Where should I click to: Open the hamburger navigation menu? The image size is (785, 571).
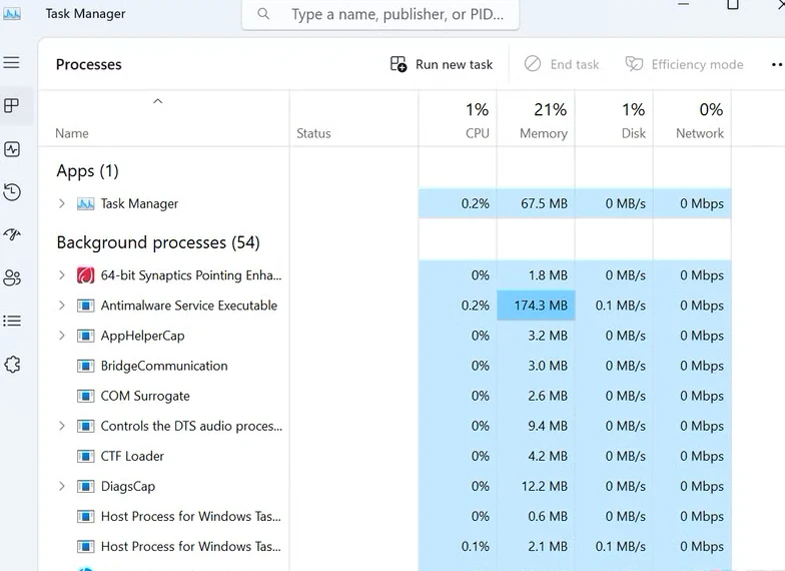[12, 62]
